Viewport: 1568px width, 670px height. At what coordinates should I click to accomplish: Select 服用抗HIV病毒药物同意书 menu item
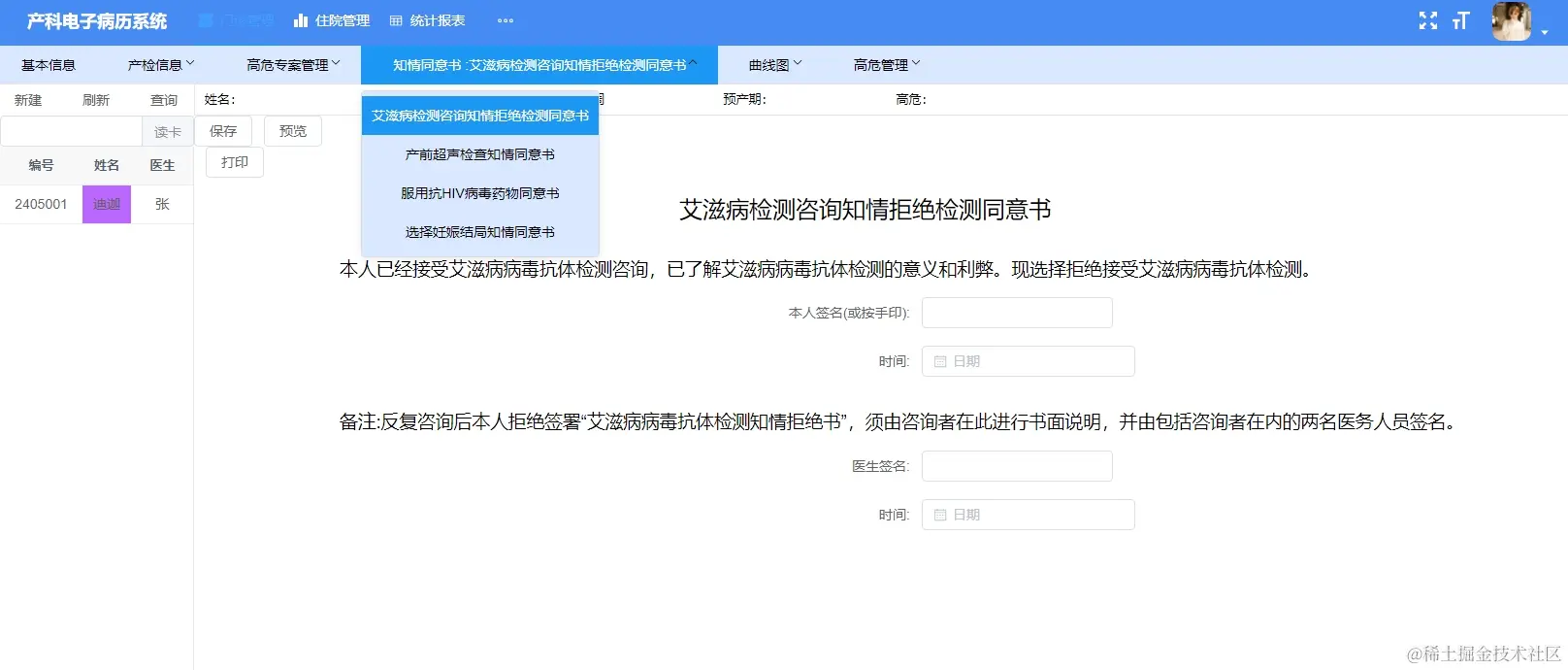[x=480, y=193]
